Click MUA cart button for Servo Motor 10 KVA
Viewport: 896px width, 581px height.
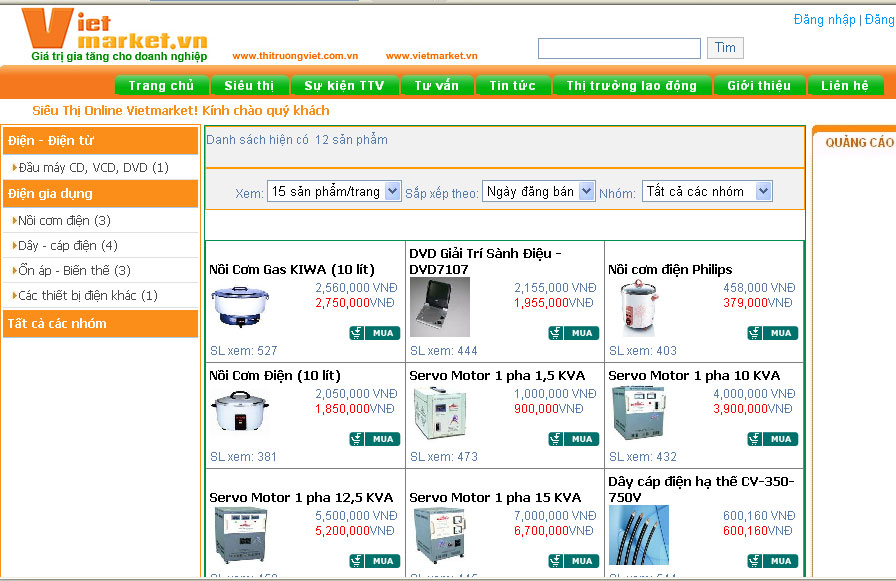772,439
